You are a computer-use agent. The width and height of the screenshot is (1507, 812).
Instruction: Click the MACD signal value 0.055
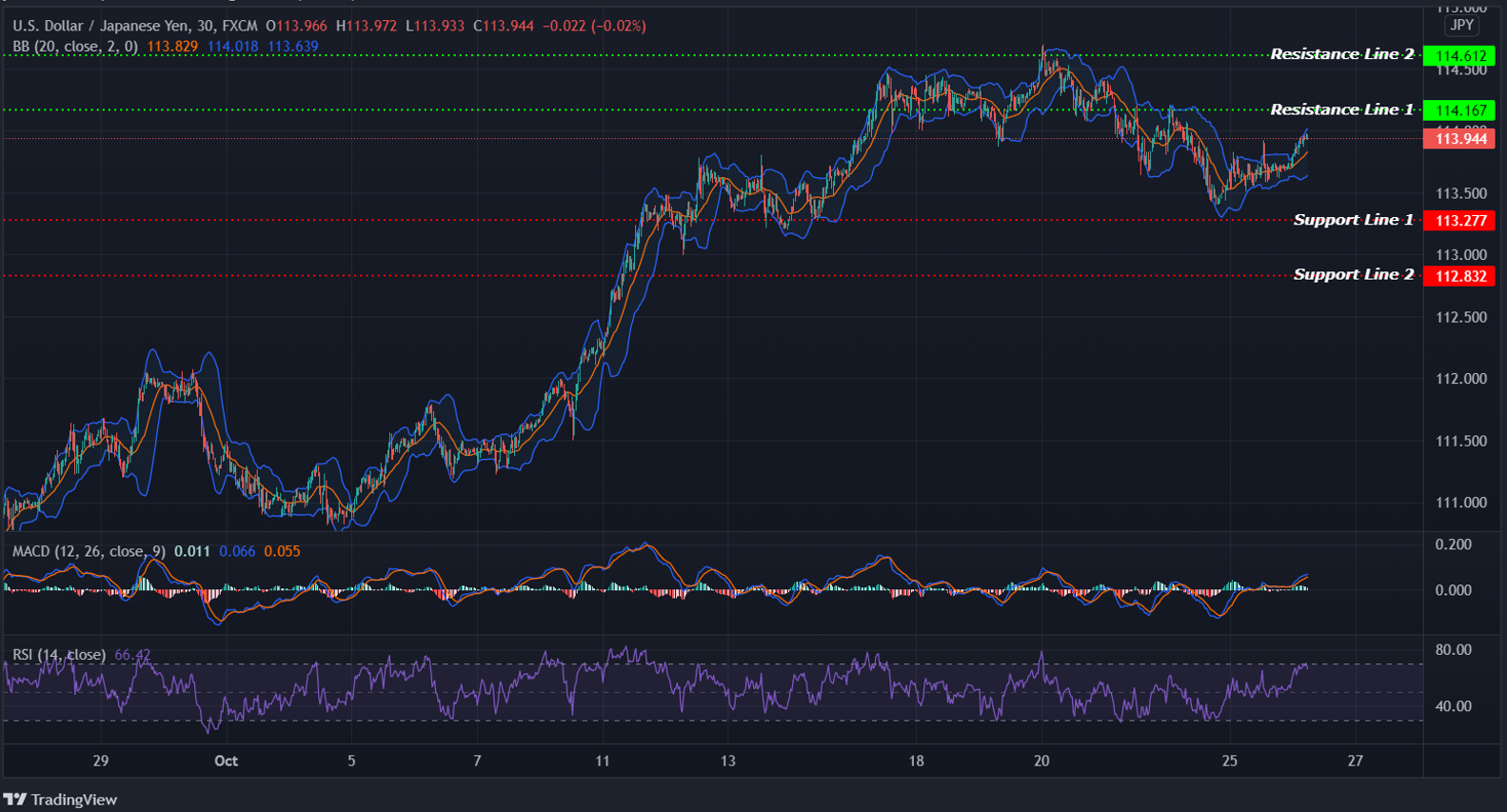283,551
